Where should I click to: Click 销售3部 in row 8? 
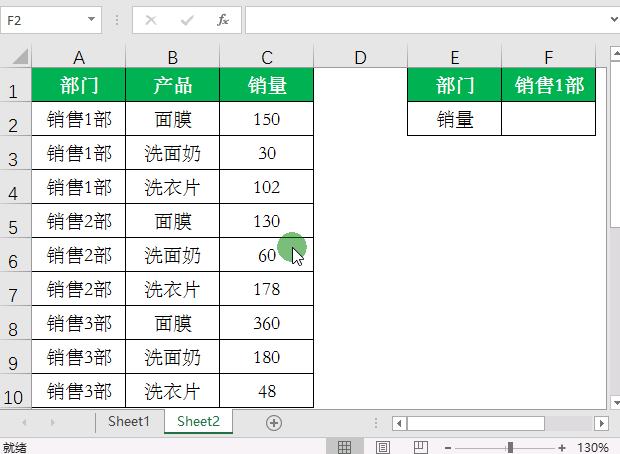click(x=79, y=323)
